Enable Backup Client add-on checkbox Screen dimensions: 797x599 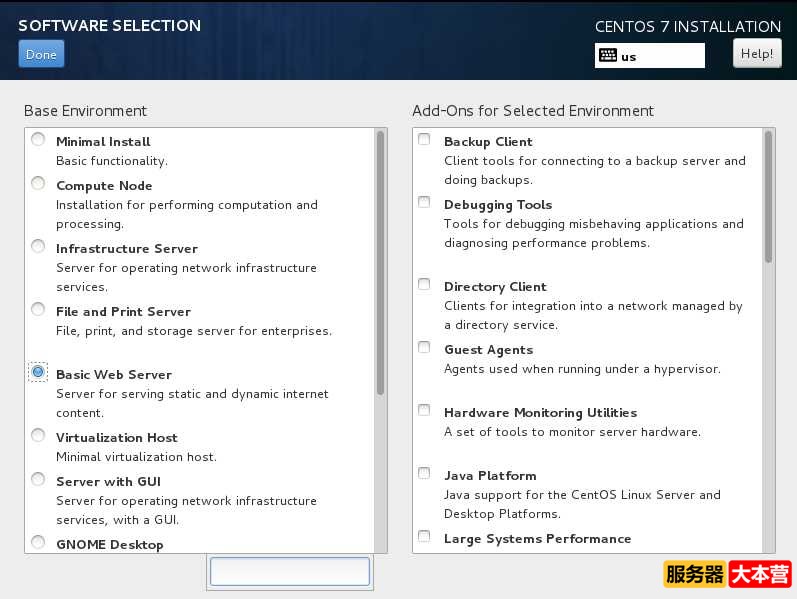point(424,139)
